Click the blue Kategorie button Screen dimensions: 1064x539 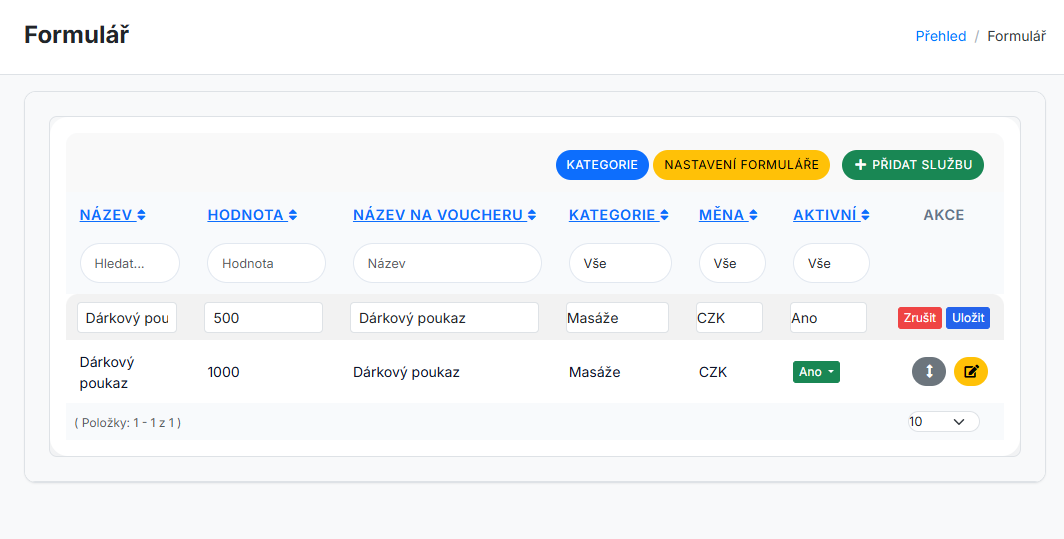point(602,165)
